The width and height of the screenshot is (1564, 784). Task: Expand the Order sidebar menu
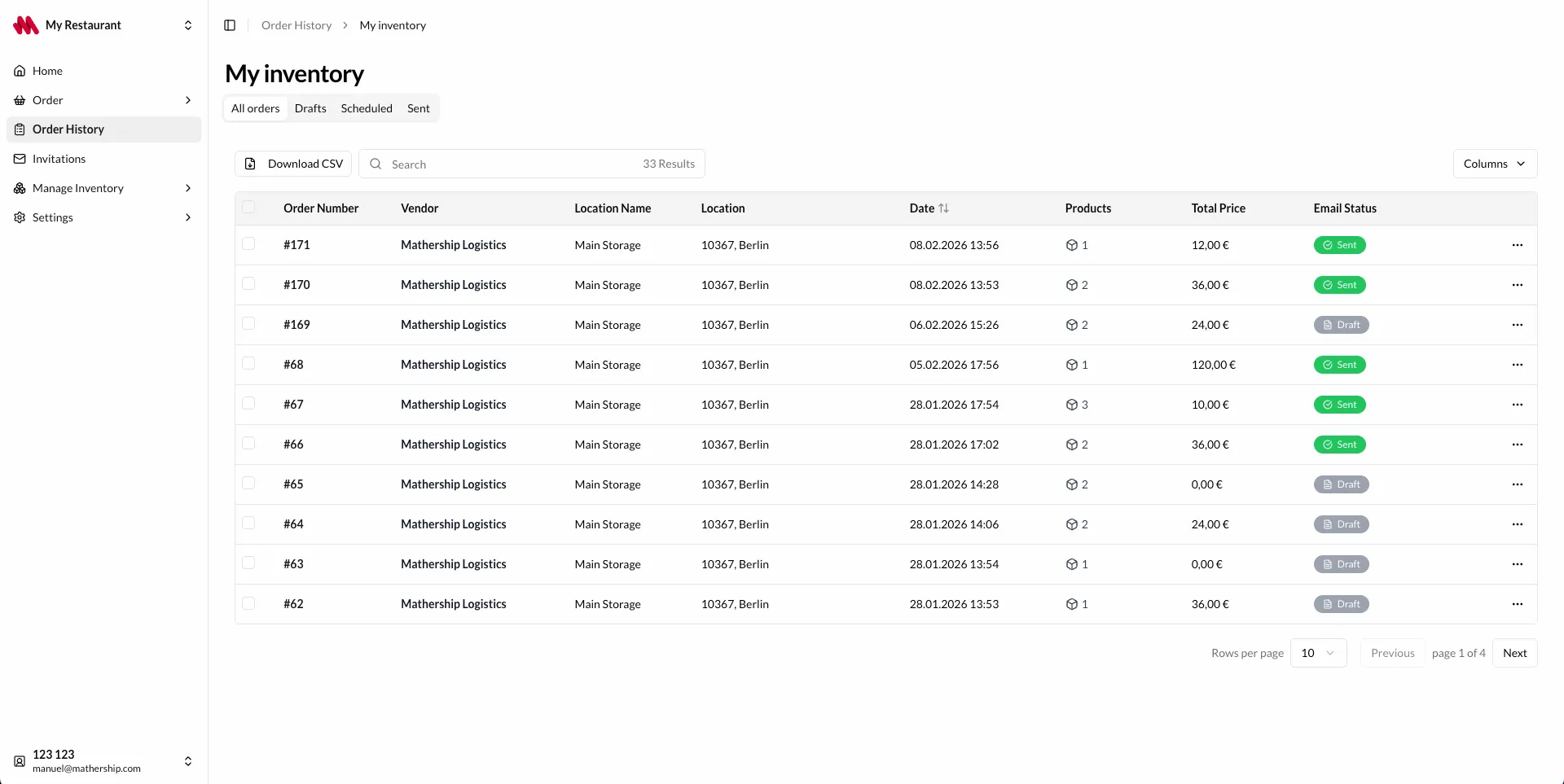103,100
